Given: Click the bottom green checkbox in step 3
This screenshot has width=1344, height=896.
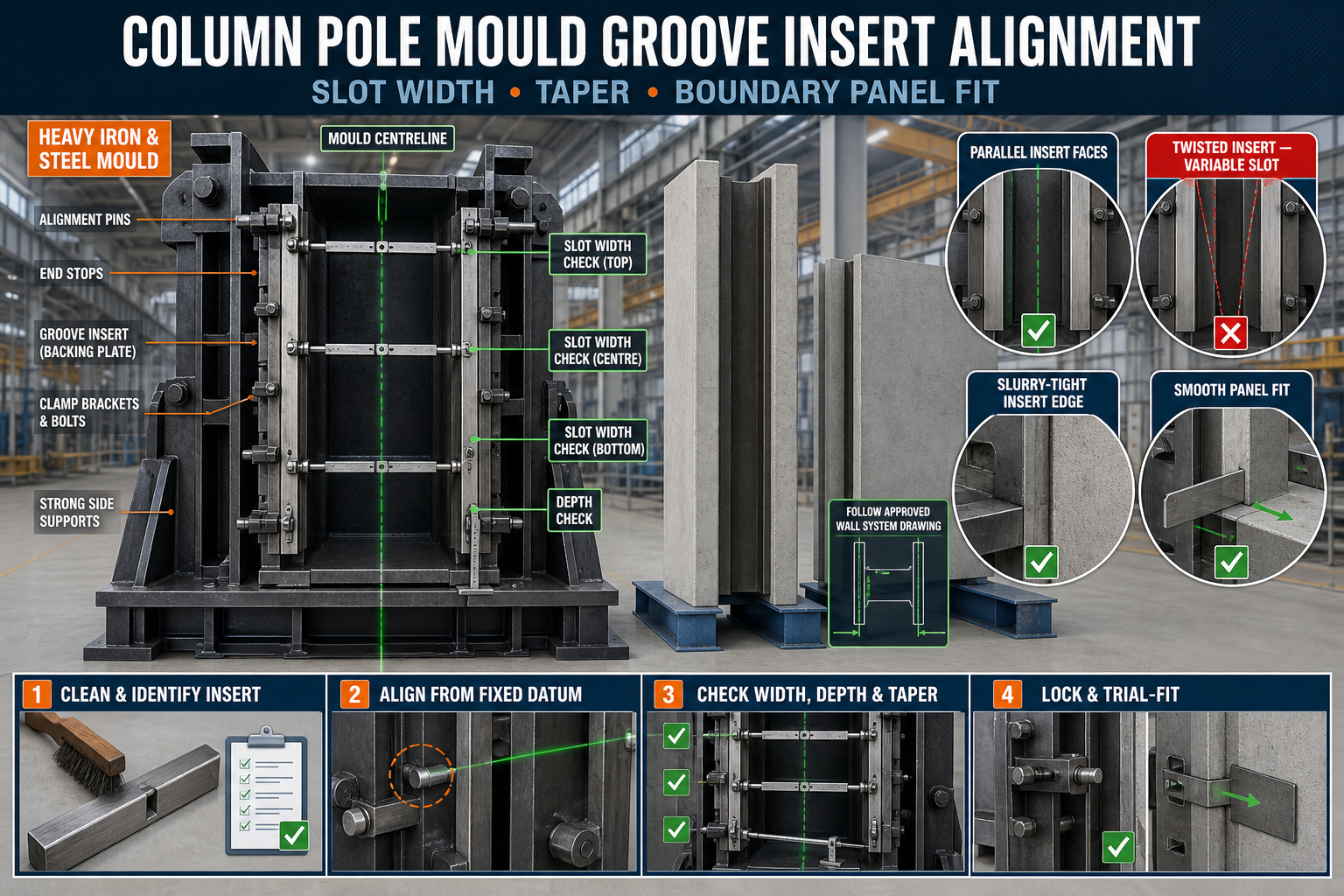Looking at the screenshot, I should tap(676, 828).
